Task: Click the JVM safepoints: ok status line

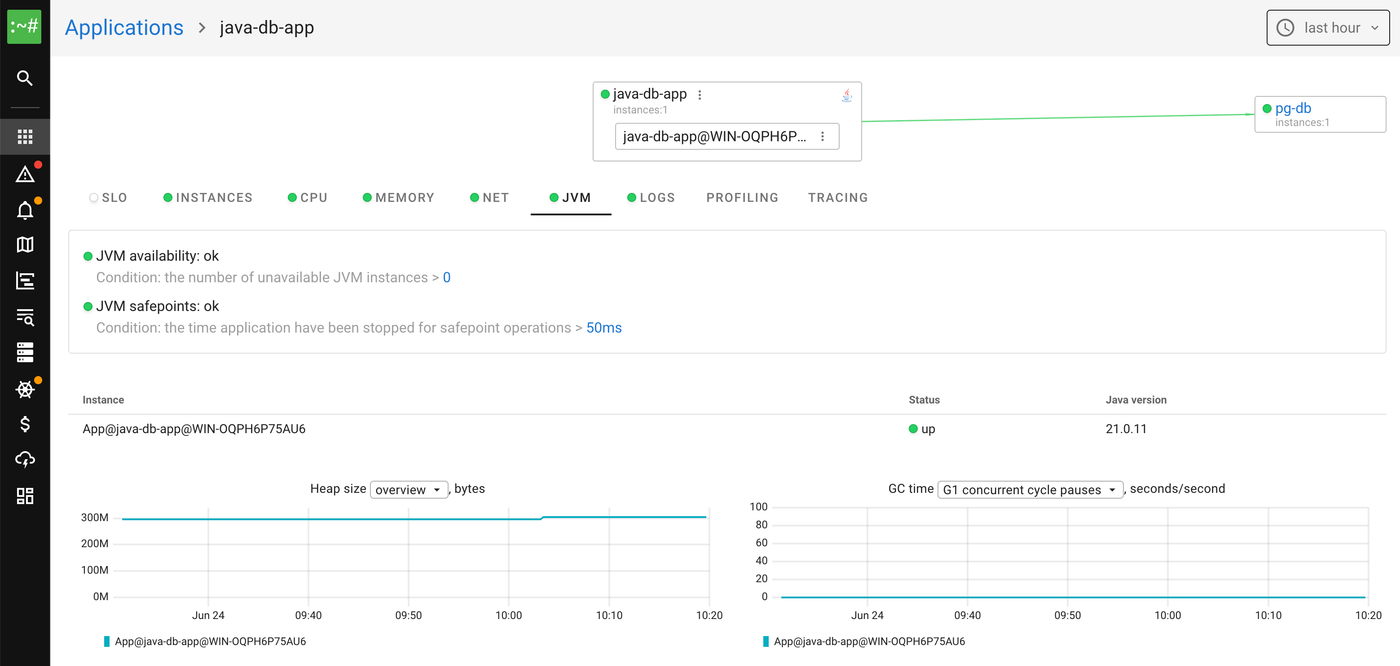Action: pos(157,307)
